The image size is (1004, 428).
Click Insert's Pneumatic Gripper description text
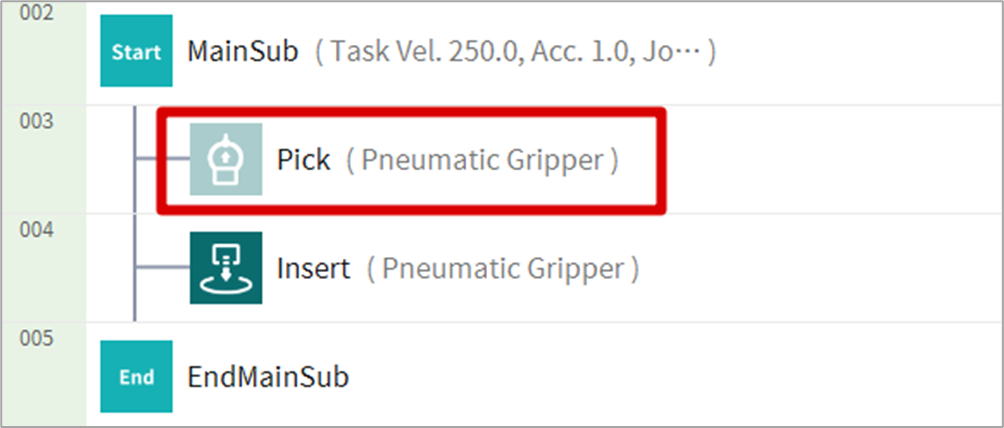coord(502,268)
